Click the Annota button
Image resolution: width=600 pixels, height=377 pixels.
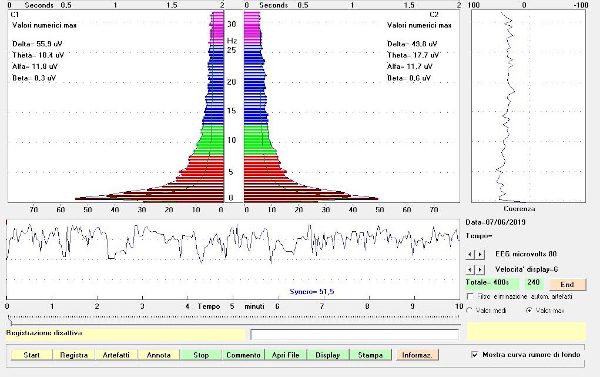tap(158, 355)
